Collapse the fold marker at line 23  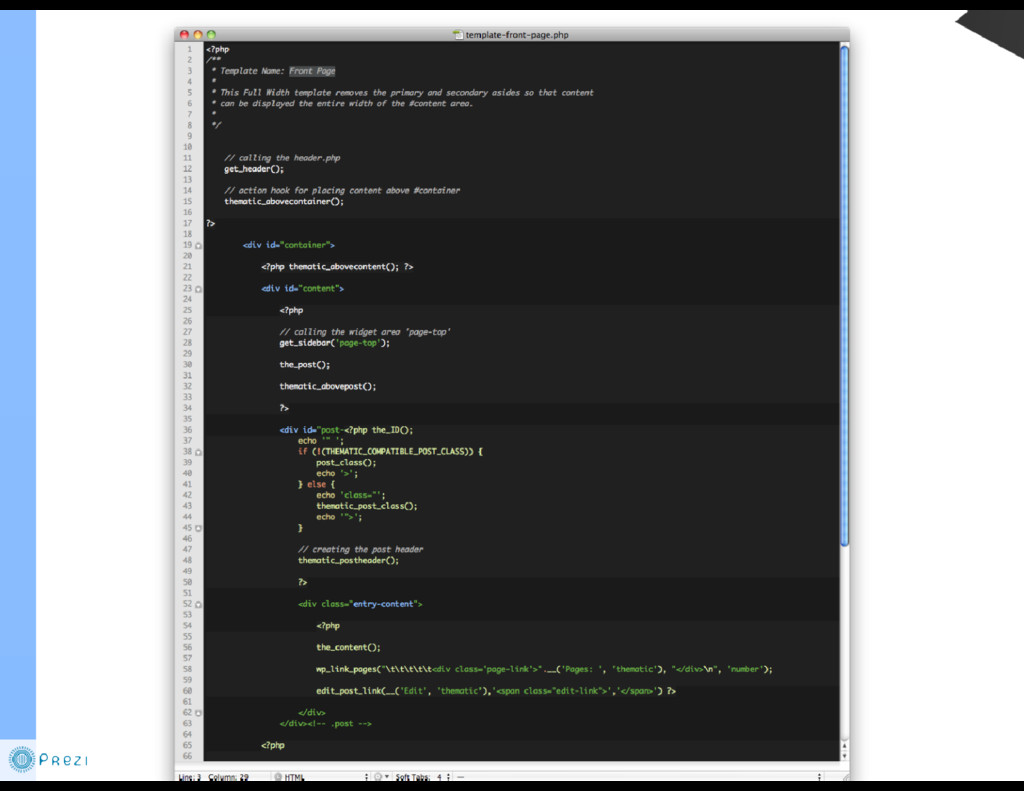(199, 289)
